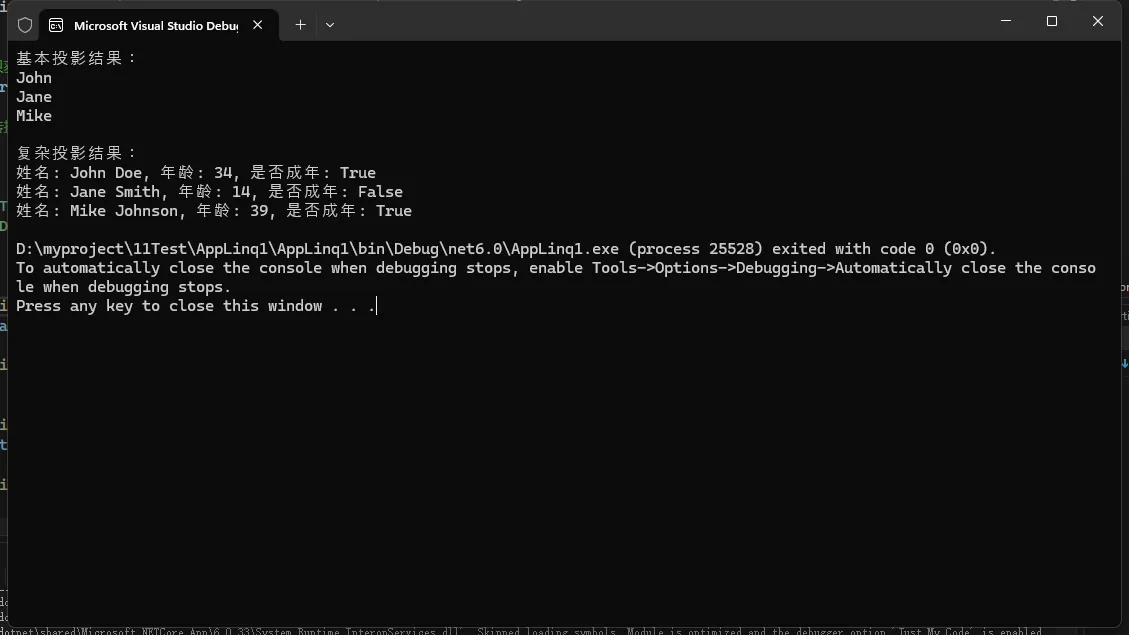Click the Jane Smith result line
This screenshot has width=1129, height=635.
[x=209, y=192]
